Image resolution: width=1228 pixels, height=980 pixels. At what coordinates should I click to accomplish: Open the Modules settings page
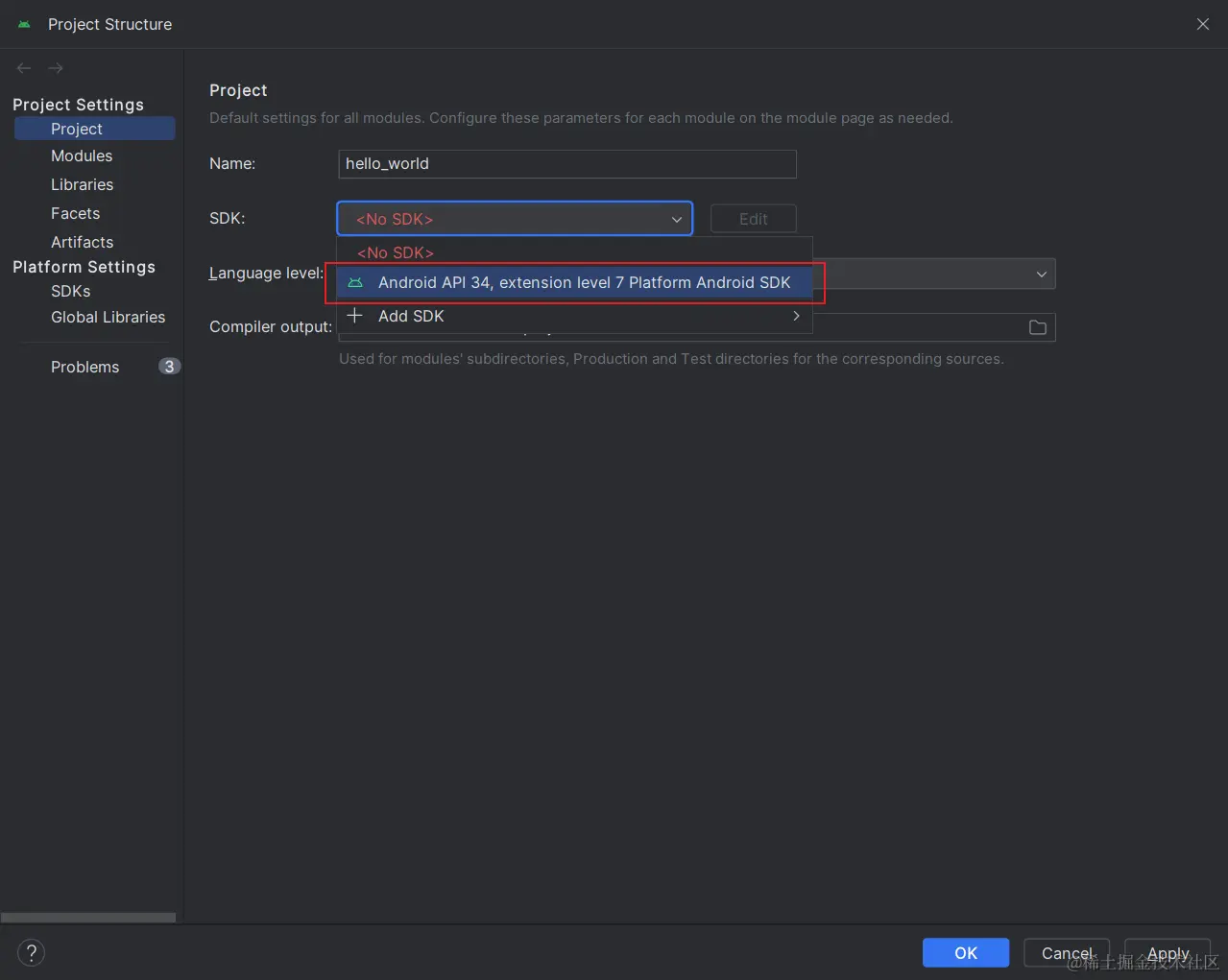coord(82,156)
